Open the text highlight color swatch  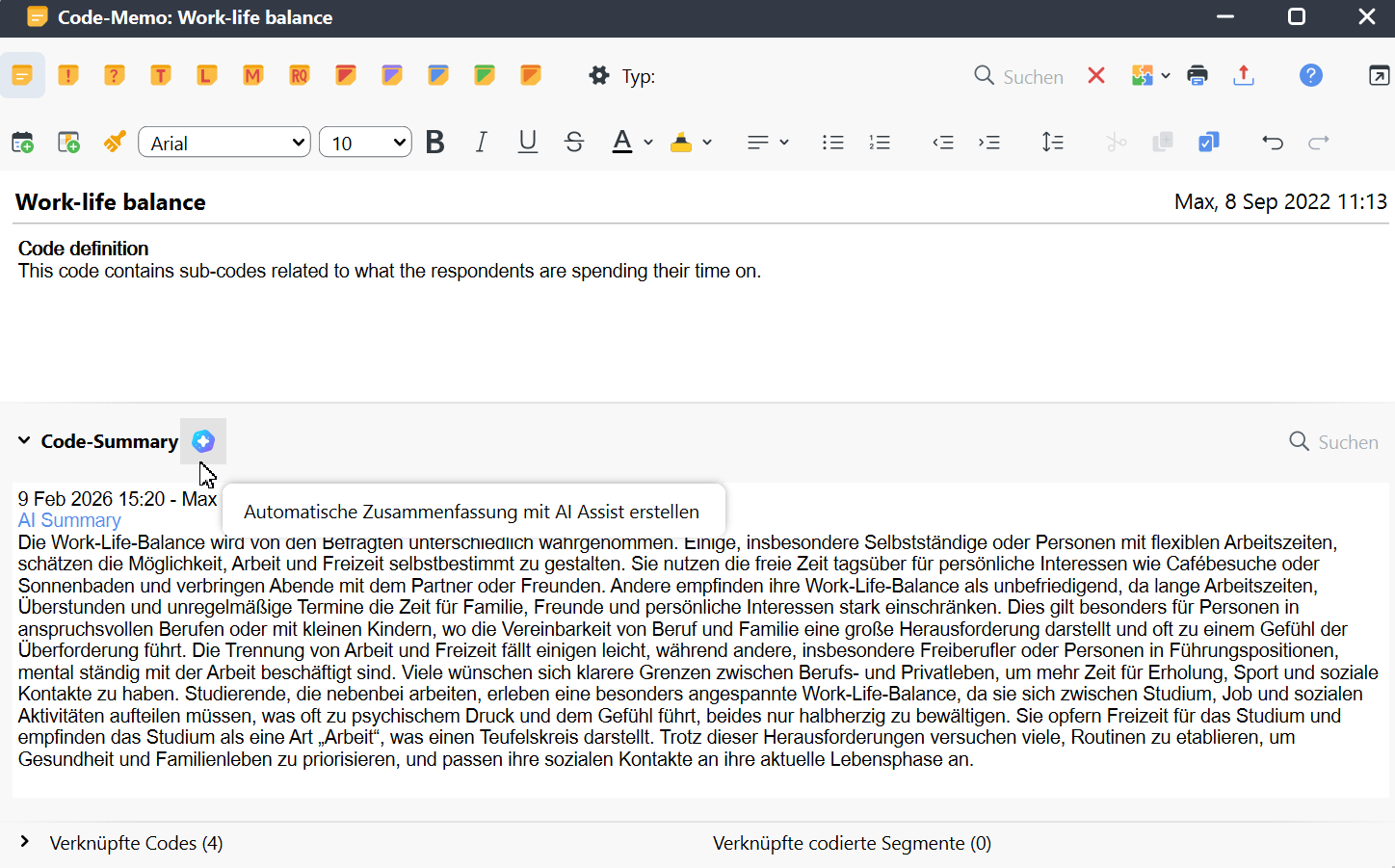[x=681, y=142]
